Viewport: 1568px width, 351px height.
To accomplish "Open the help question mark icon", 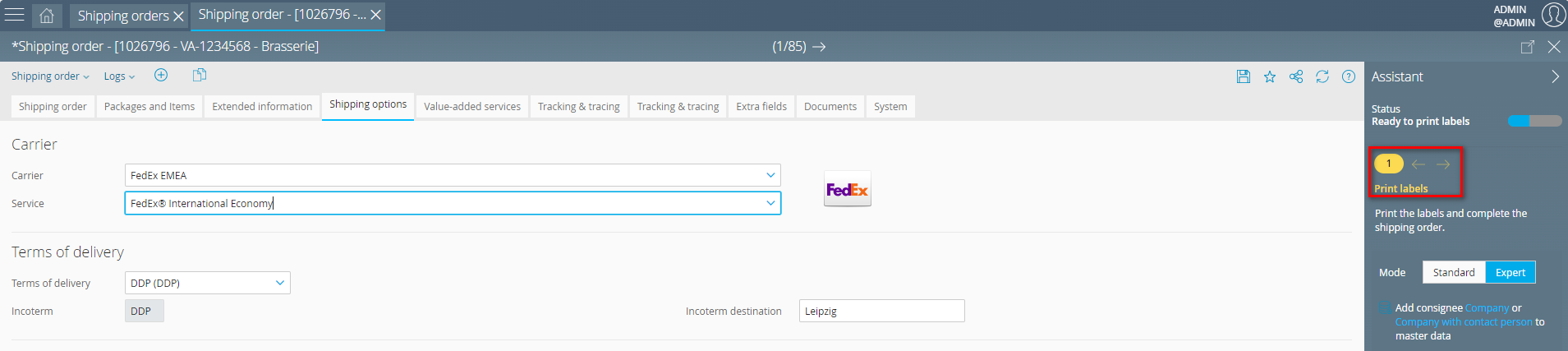I will coord(1349,76).
